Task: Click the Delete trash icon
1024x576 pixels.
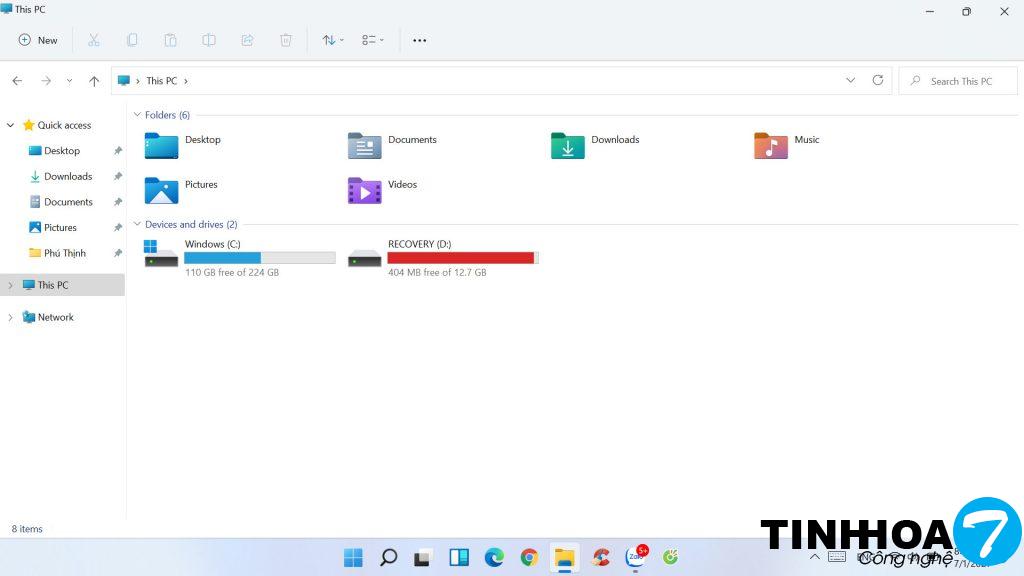Action: point(286,40)
